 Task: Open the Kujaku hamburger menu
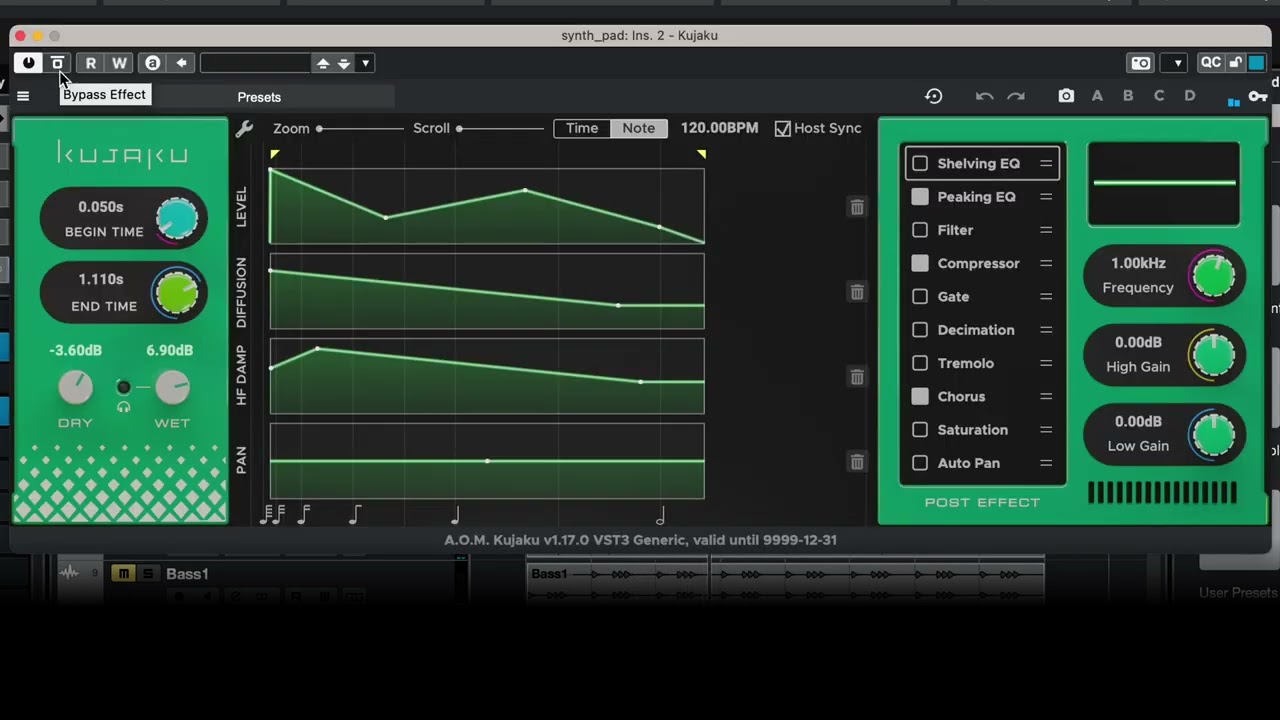point(23,97)
